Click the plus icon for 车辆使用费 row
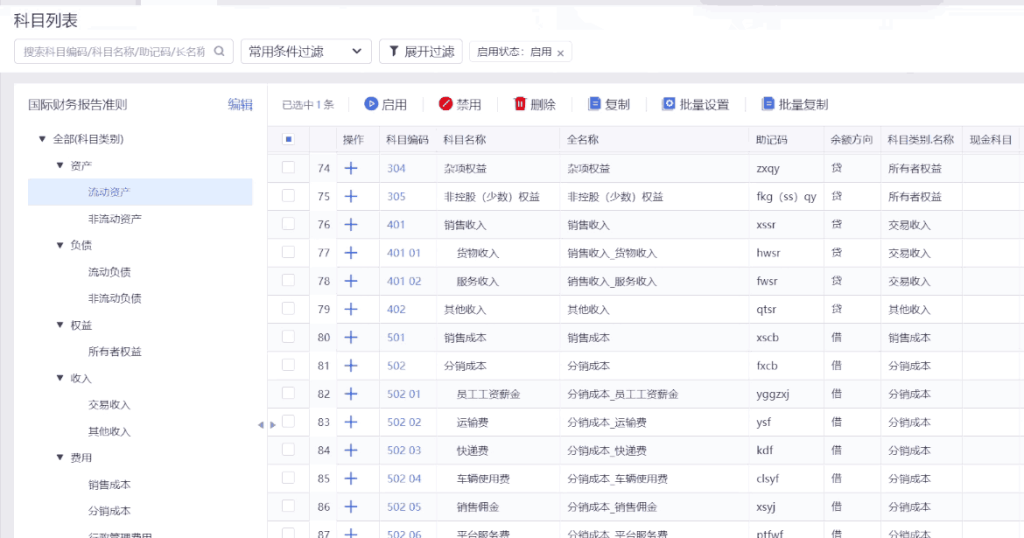The height and width of the screenshot is (538, 1024). point(351,478)
